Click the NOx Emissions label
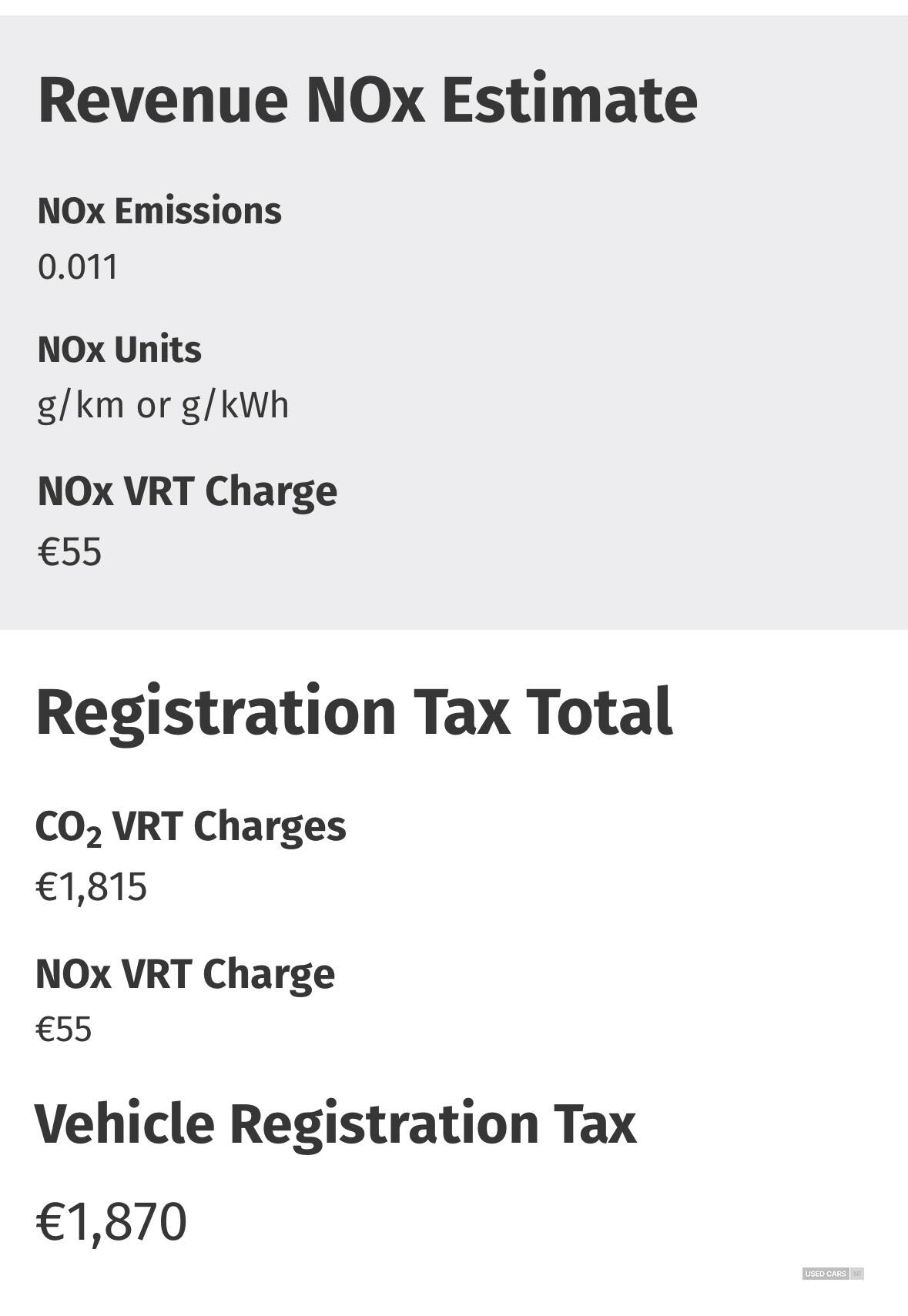Screen dimensions: 908x1316 tap(159, 211)
